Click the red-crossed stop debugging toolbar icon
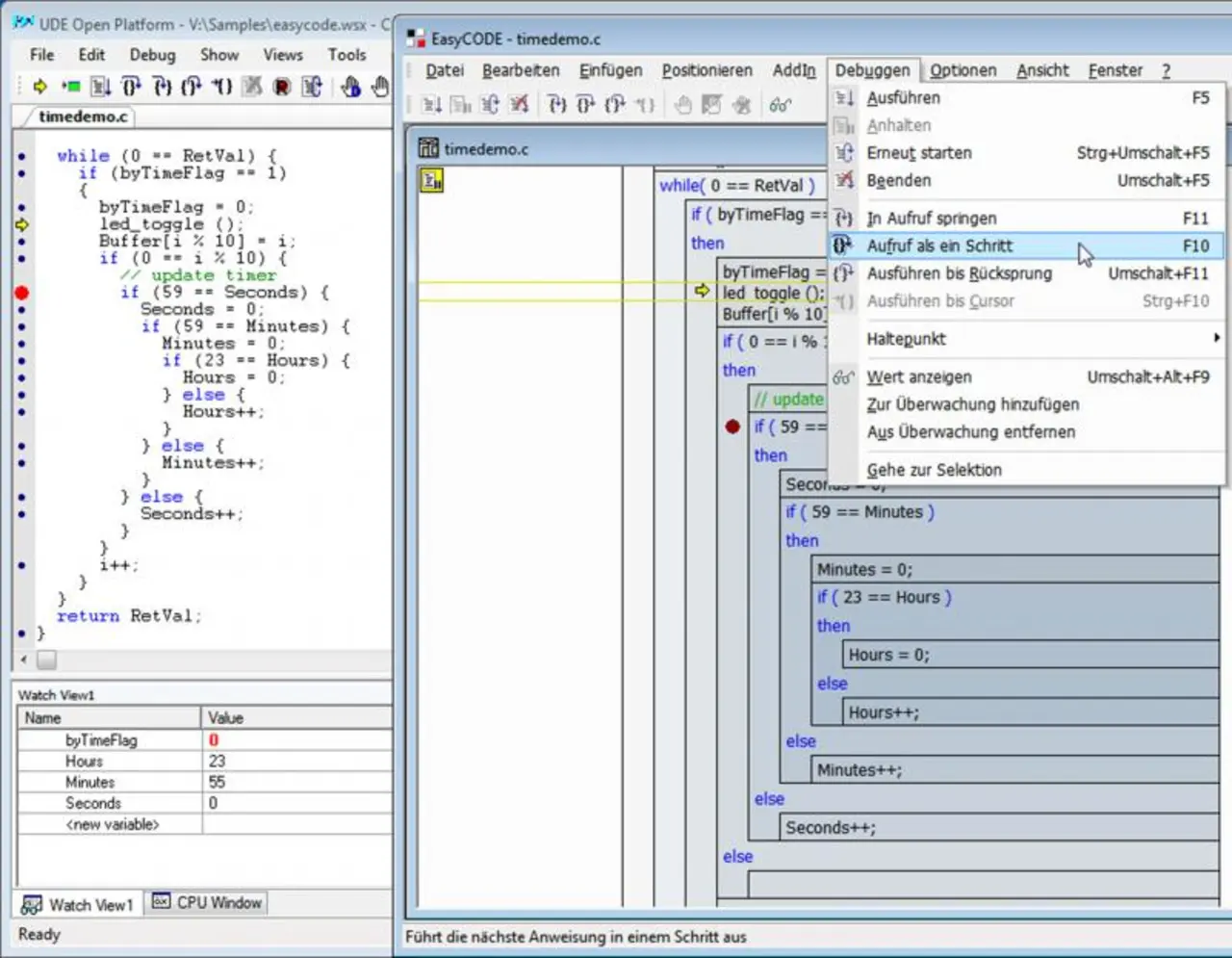1232x958 pixels. pyautogui.click(x=520, y=105)
